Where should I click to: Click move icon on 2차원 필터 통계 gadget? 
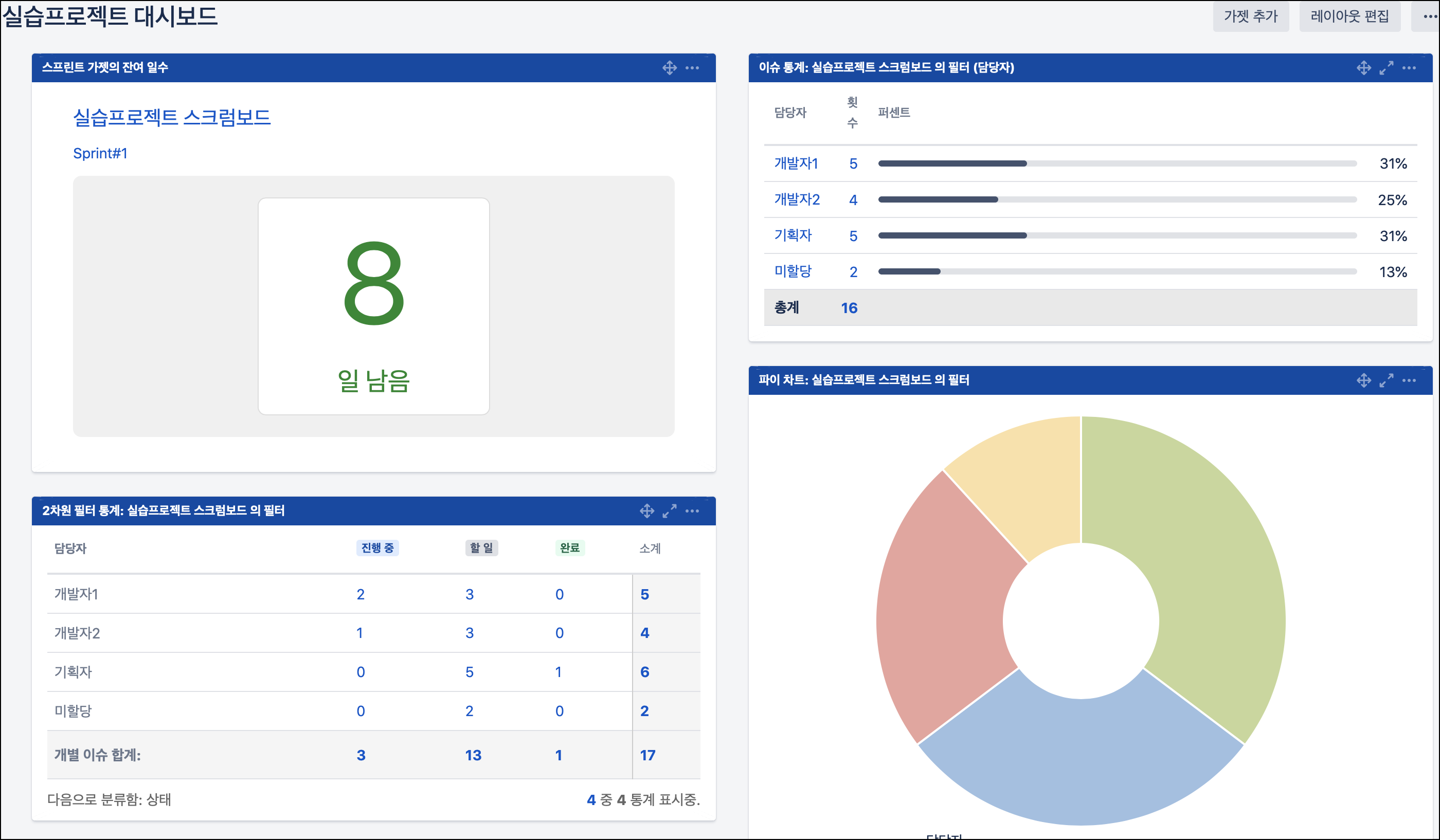click(647, 511)
